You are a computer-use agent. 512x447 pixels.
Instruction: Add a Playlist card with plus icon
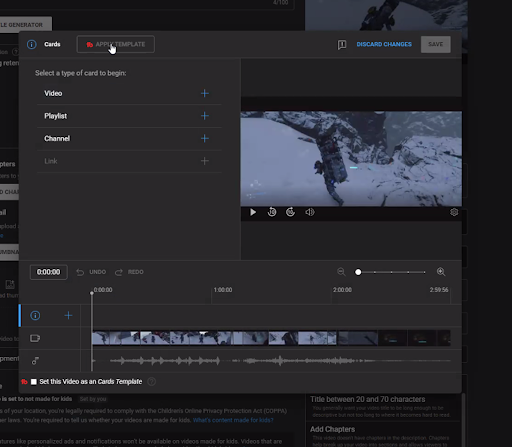[x=205, y=116]
